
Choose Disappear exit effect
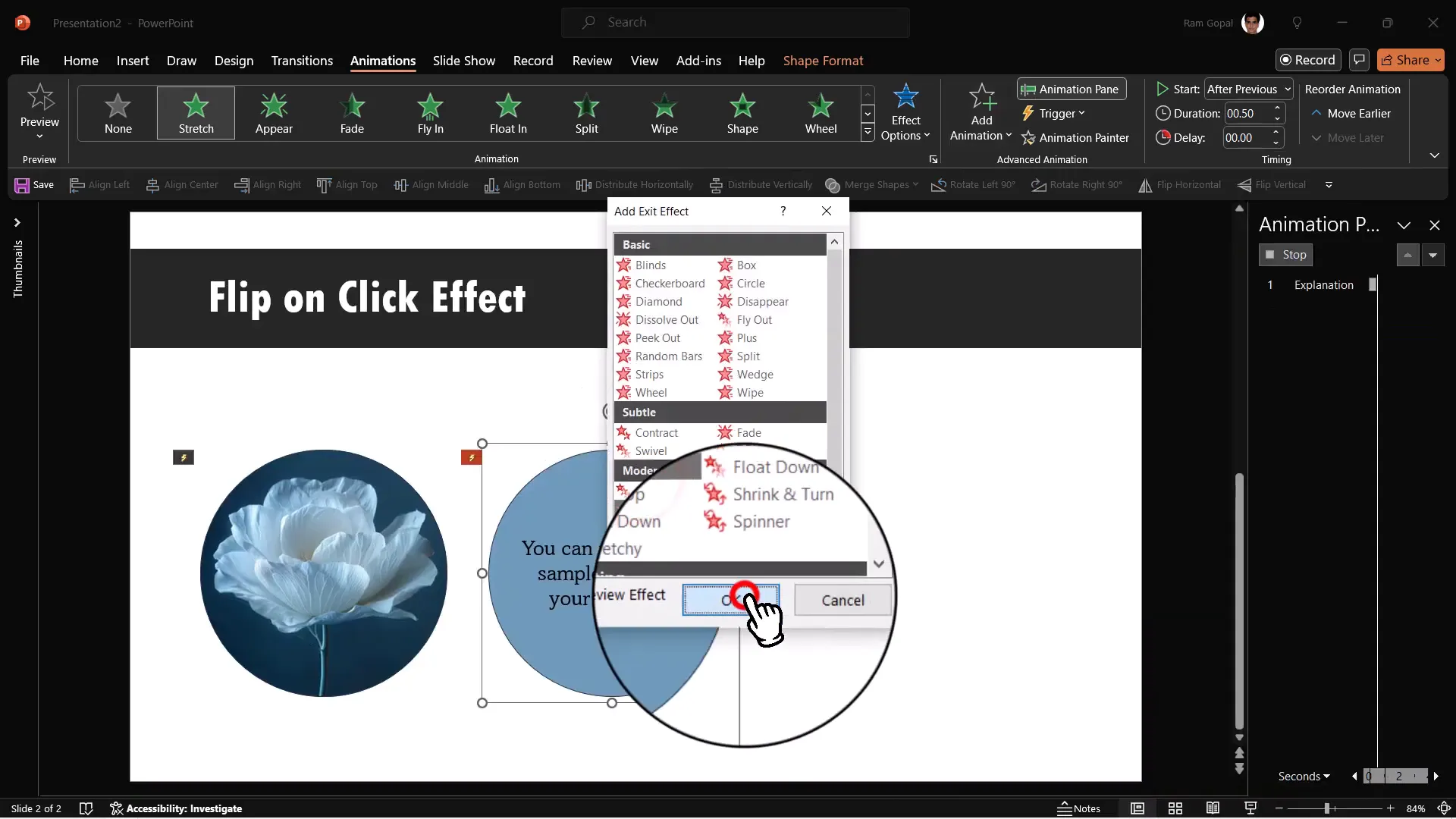(753, 302)
